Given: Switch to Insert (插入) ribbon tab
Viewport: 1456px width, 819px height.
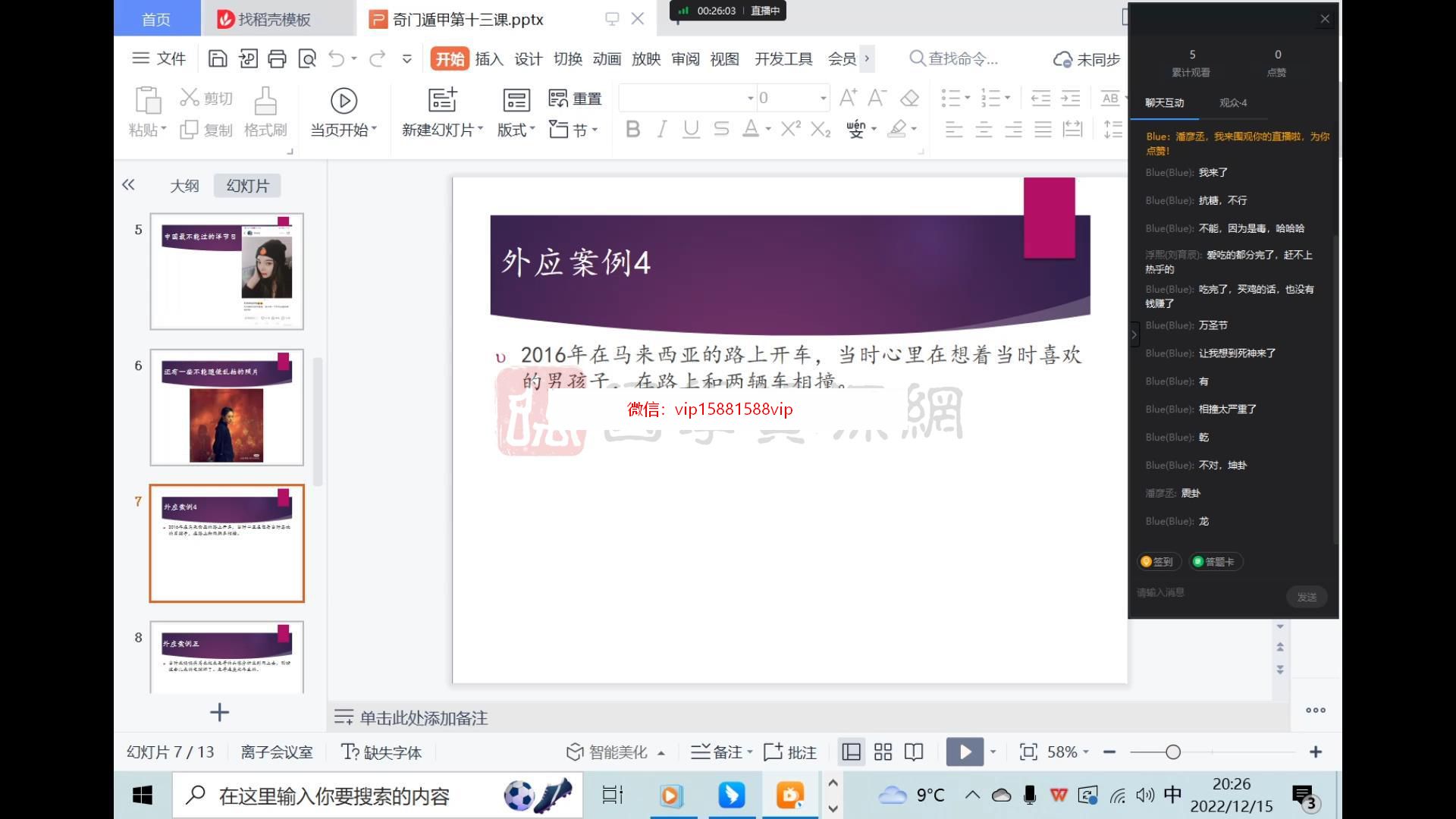Looking at the screenshot, I should [489, 58].
